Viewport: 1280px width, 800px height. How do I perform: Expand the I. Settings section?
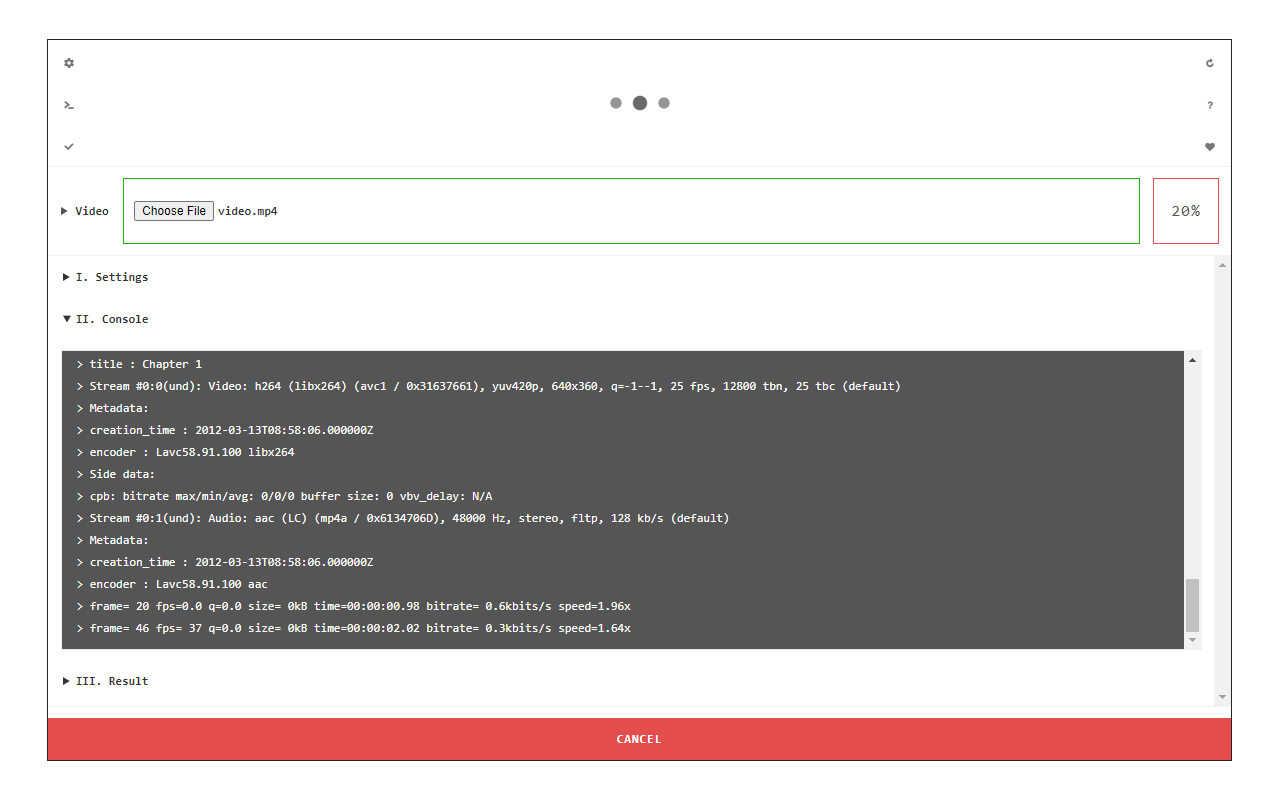tap(105, 277)
